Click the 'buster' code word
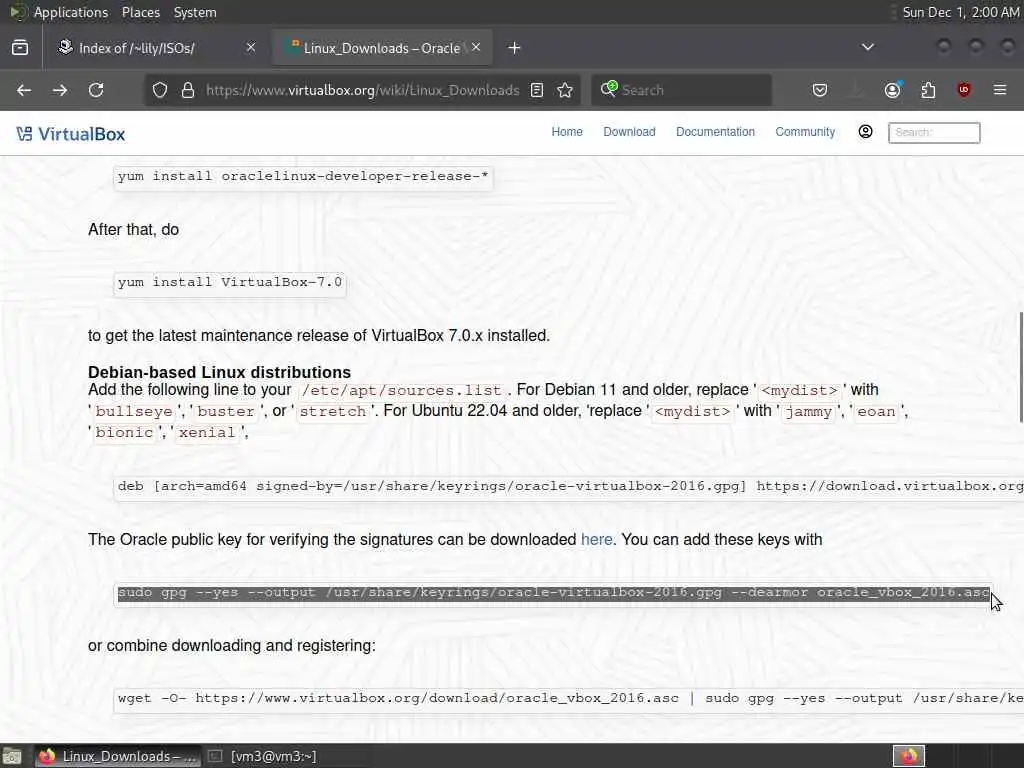 226,411
